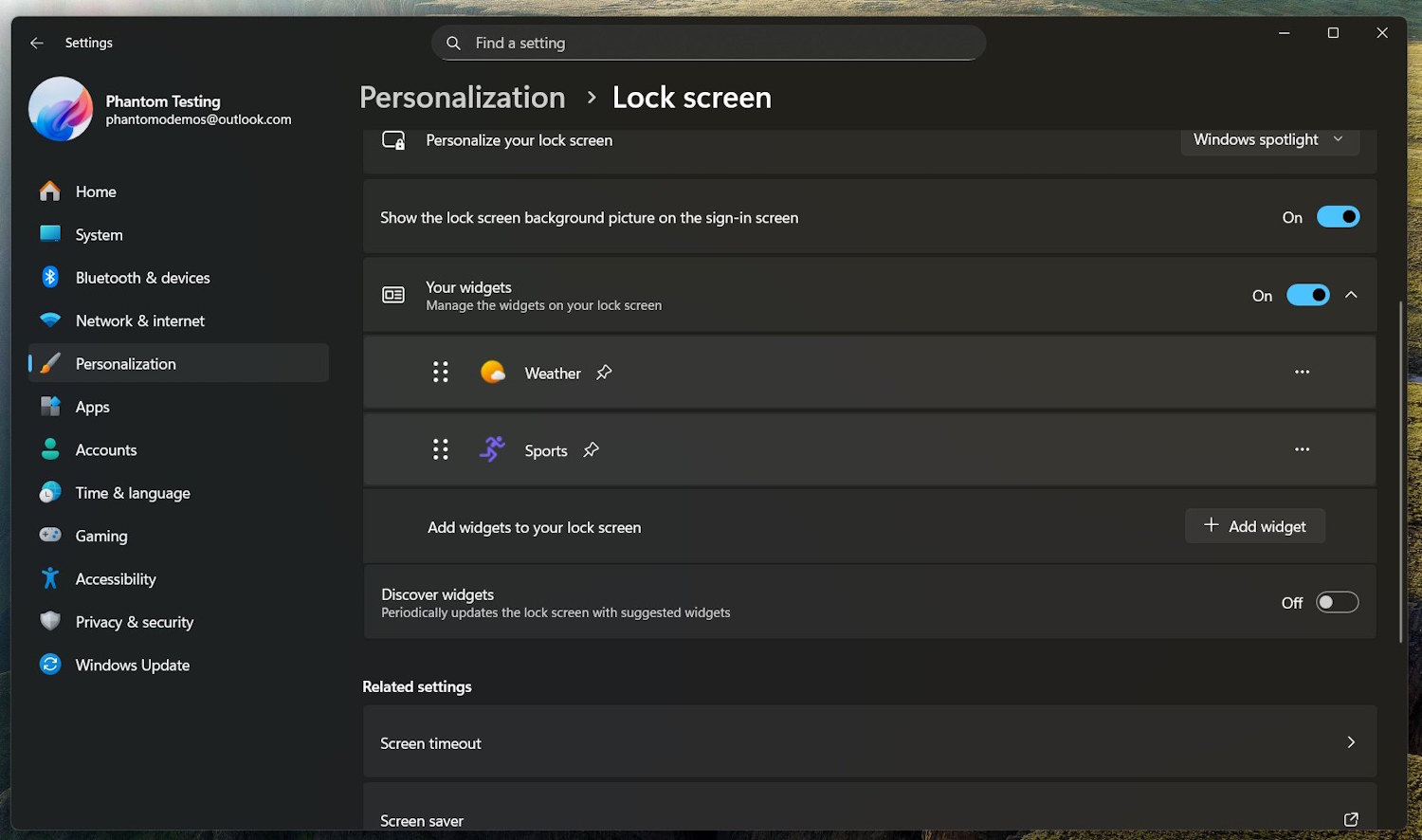Click the drag handle beside the Weather widget
This screenshot has height=840, width=1422.
440,372
